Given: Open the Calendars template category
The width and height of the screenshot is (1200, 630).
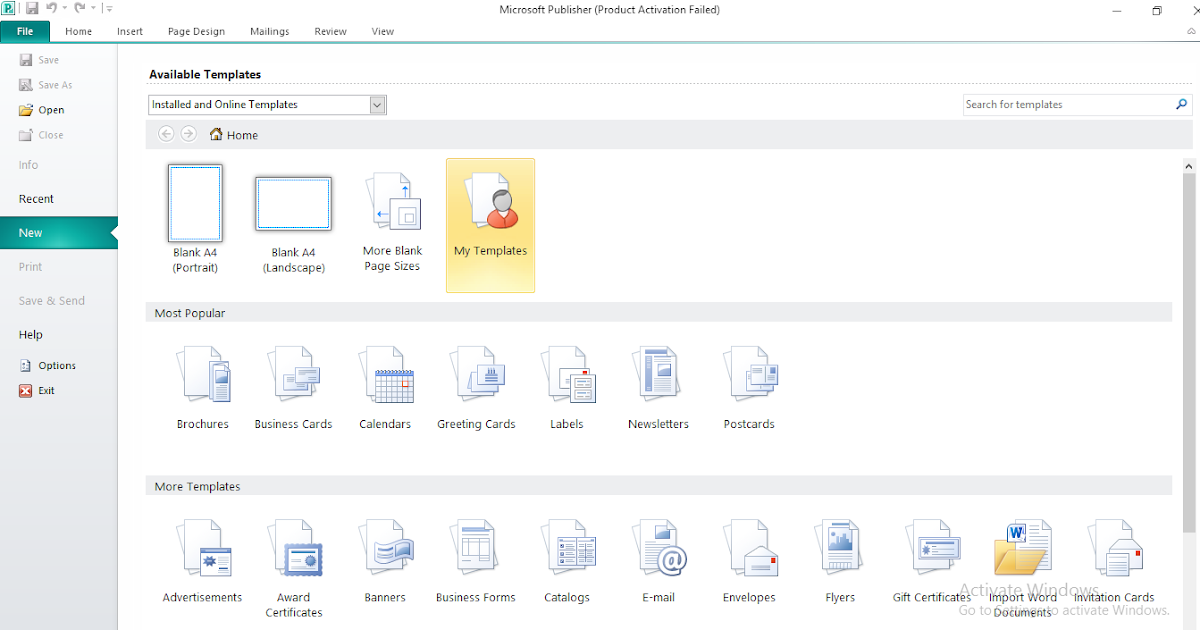Looking at the screenshot, I should (385, 388).
